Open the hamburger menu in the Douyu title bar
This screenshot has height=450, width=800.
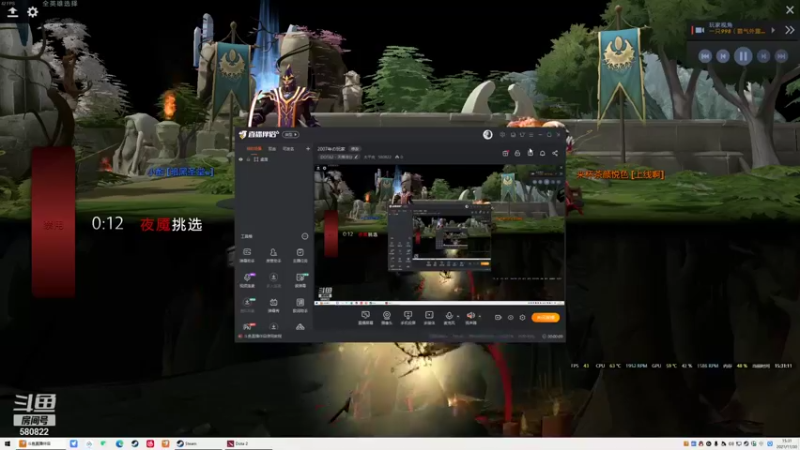coord(531,135)
